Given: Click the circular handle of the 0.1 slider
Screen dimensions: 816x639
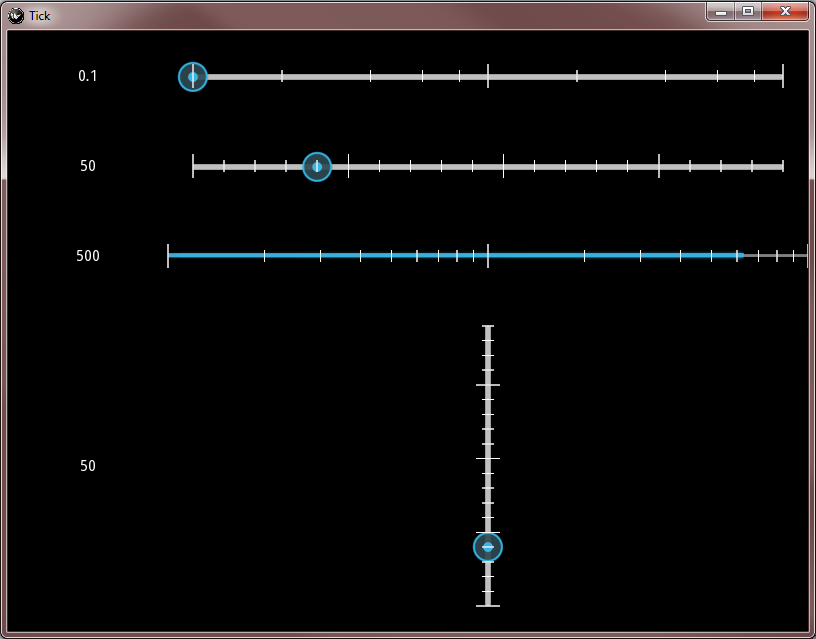Looking at the screenshot, I should (193, 77).
